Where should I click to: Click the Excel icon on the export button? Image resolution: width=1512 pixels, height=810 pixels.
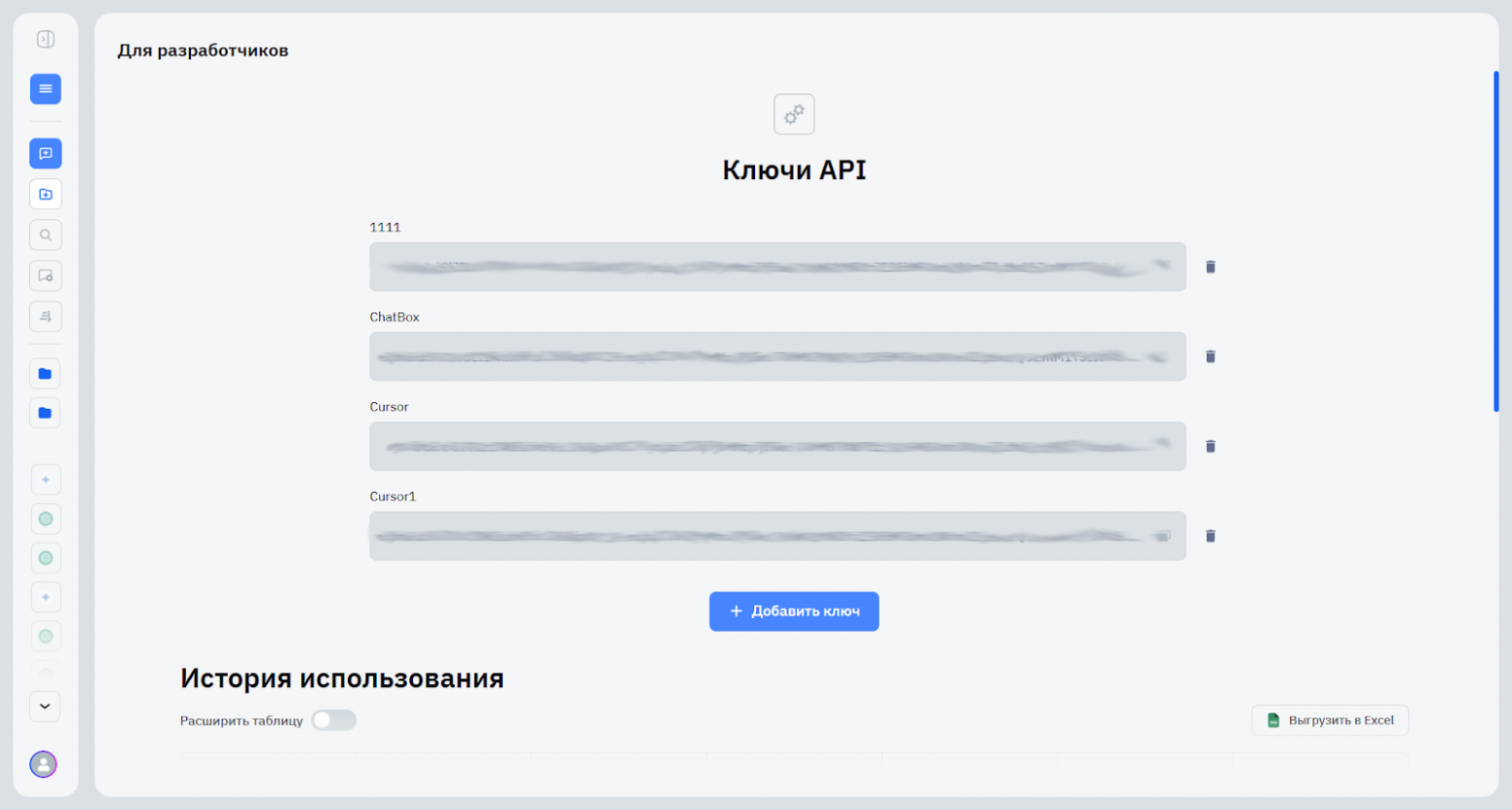(1272, 720)
